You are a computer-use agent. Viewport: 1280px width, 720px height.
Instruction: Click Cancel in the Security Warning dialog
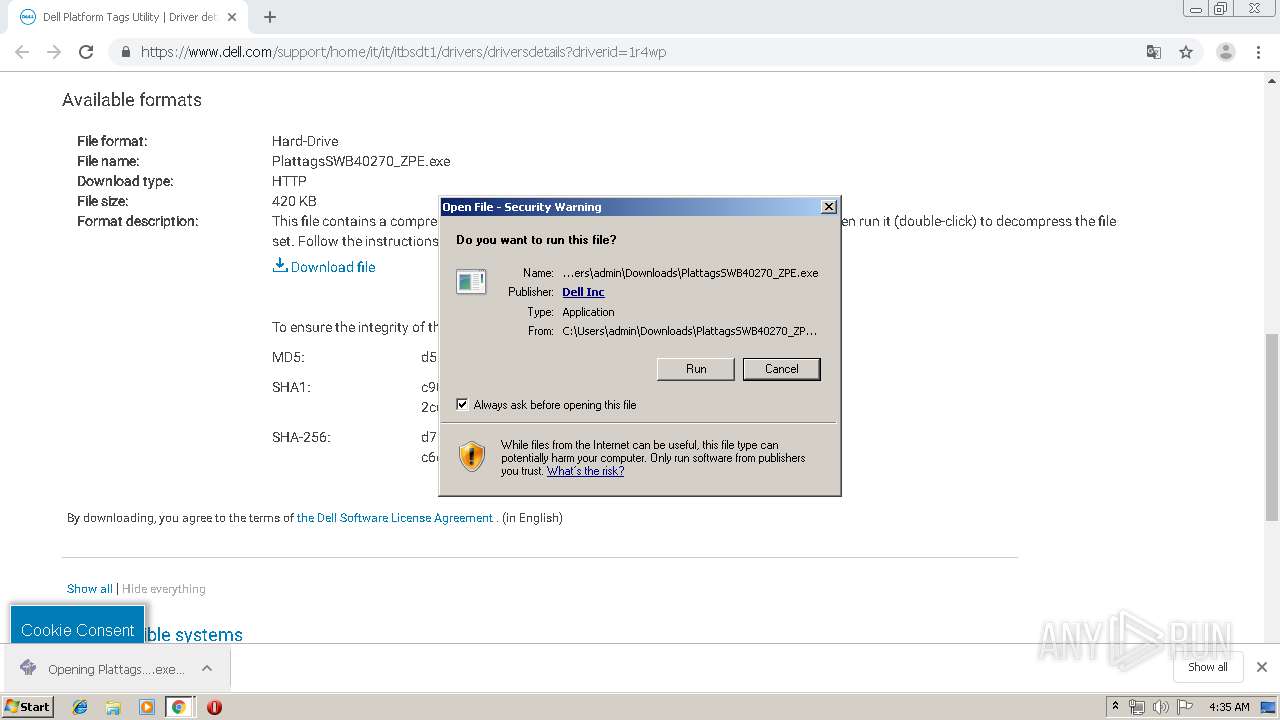tap(782, 369)
